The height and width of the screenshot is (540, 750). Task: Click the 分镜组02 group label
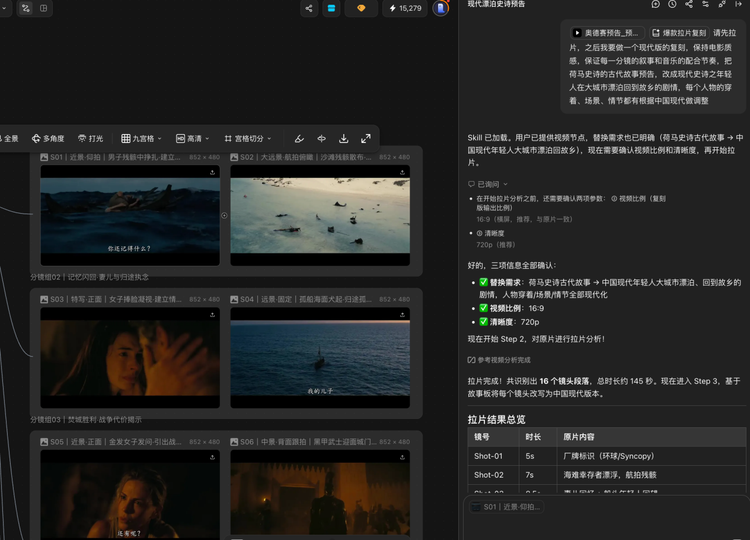pos(89,277)
